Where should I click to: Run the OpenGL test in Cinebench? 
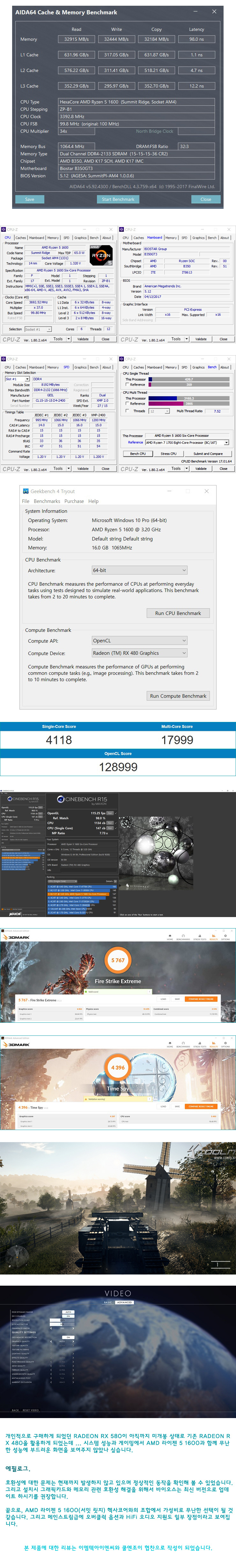pos(110,813)
